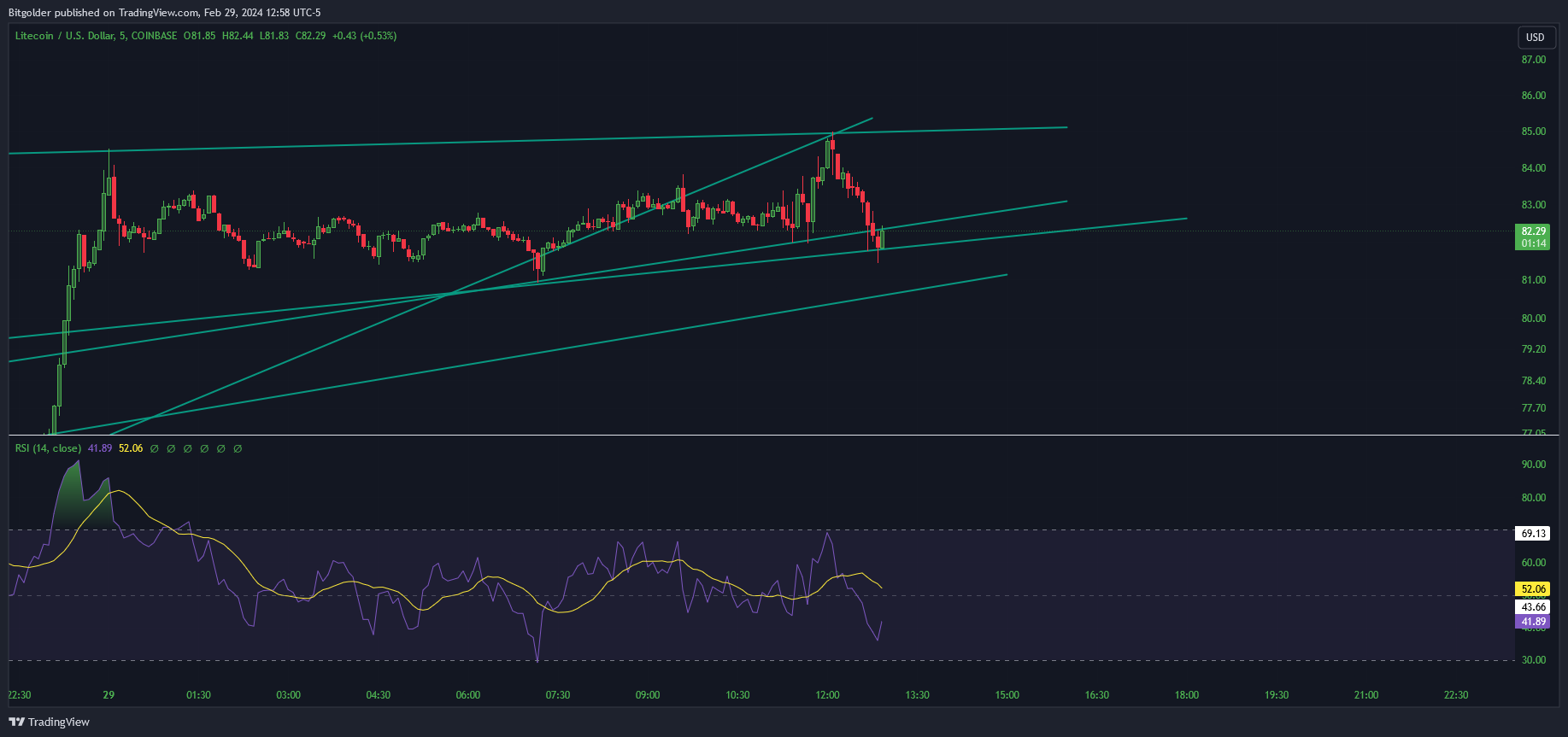Click the low price L81.83 value
Image resolution: width=1568 pixels, height=737 pixels.
[274, 36]
